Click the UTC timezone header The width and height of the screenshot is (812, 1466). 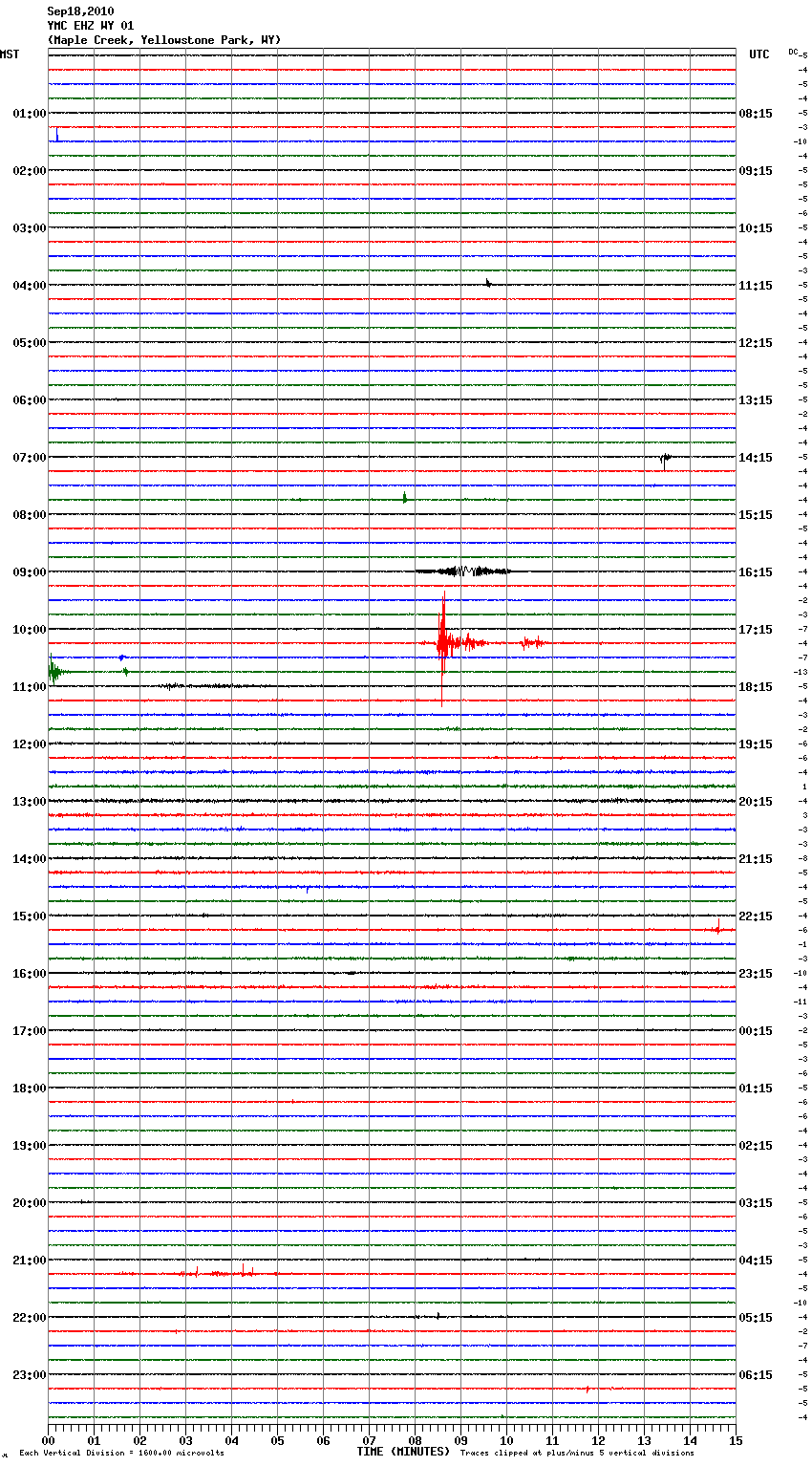[x=759, y=54]
